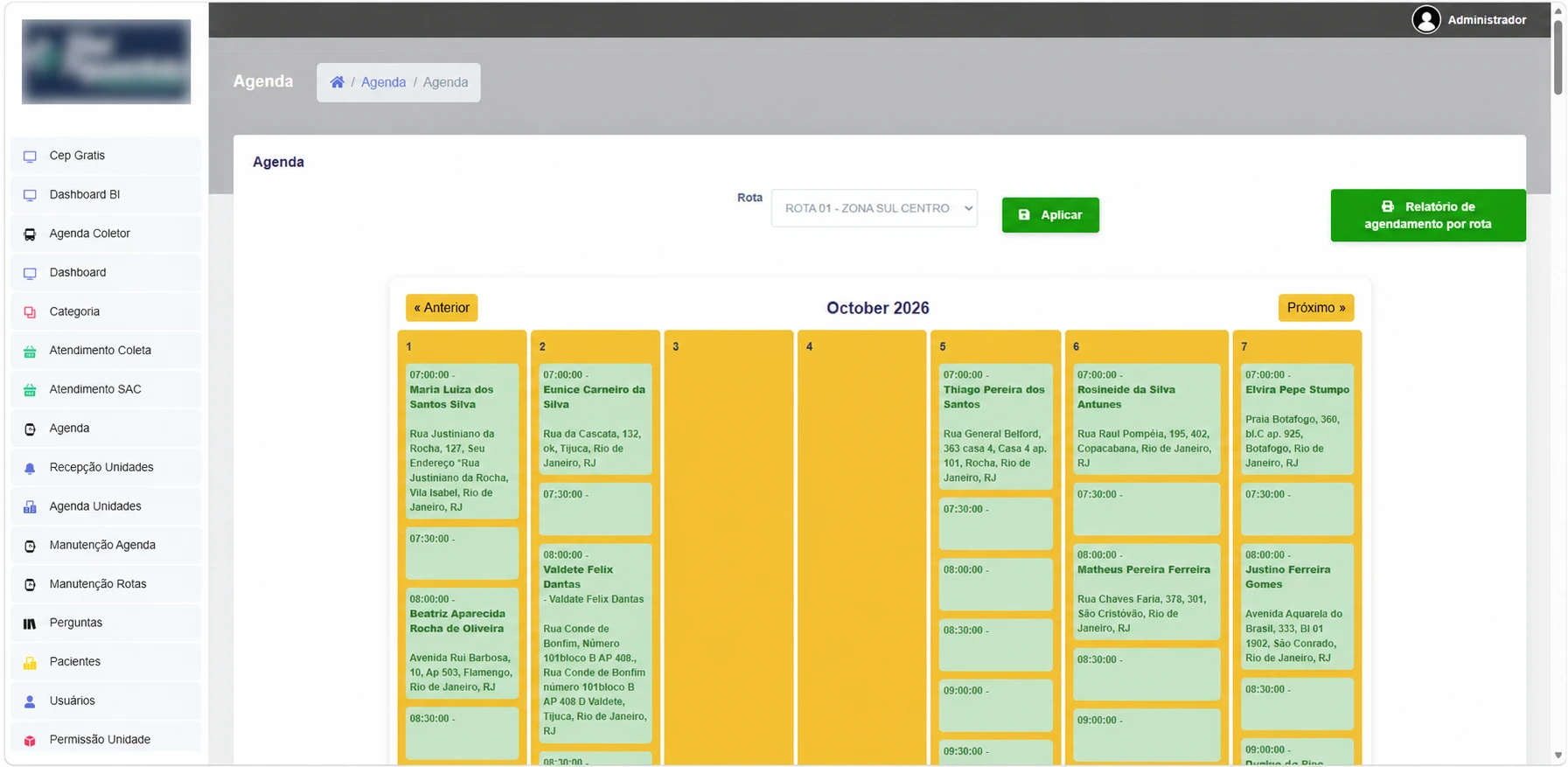Click the Administrador username label
The width and height of the screenshot is (1568, 767).
coord(1487,19)
